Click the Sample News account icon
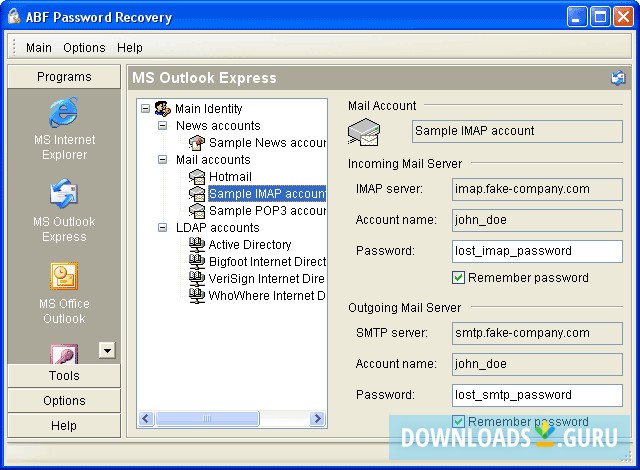The image size is (640, 470). [197, 143]
